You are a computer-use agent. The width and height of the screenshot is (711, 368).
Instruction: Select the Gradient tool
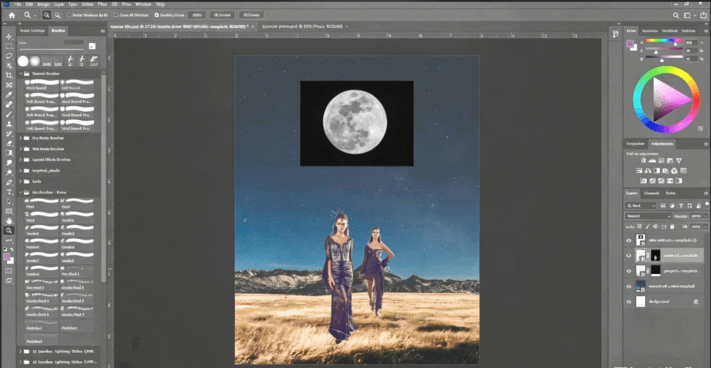(x=9, y=153)
